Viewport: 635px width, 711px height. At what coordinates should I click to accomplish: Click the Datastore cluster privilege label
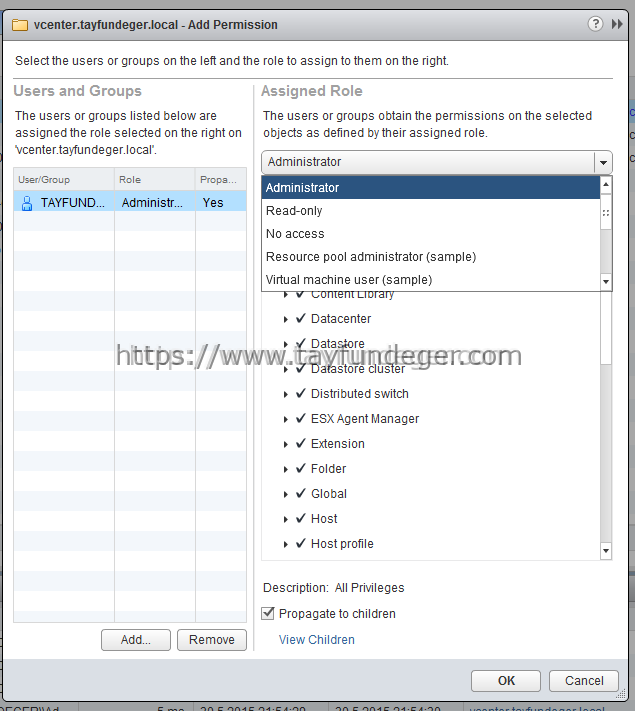pyautogui.click(x=358, y=369)
